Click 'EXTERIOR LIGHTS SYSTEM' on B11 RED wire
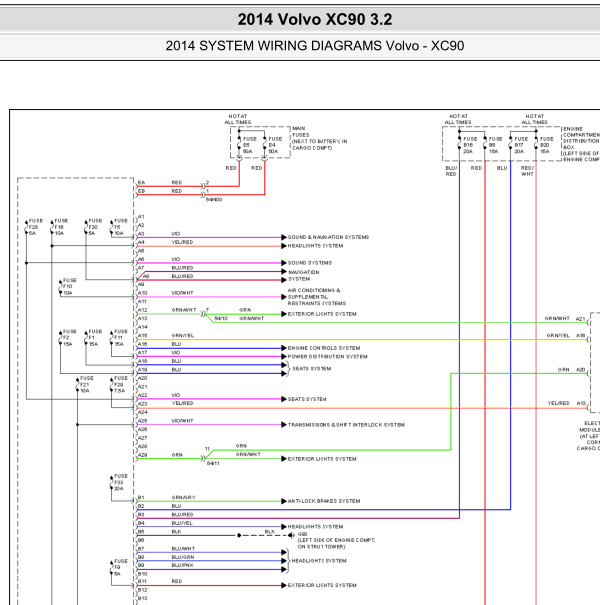The image size is (600, 605). point(322,585)
